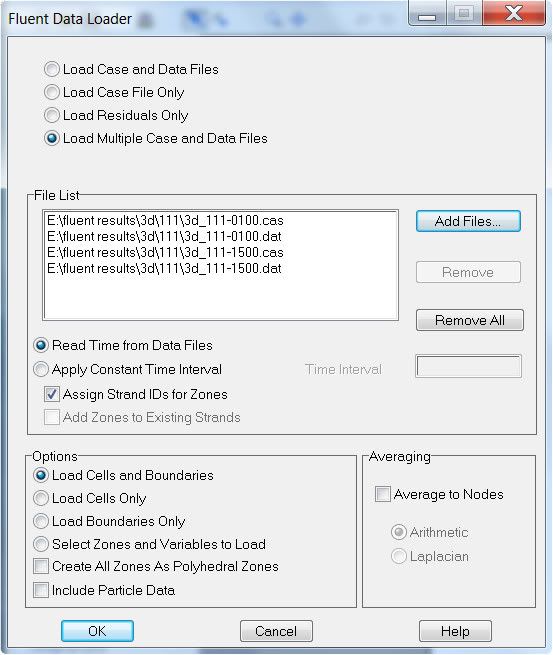Select 3d_111-0100.cas in file list
553x655 pixels.
pos(165,221)
